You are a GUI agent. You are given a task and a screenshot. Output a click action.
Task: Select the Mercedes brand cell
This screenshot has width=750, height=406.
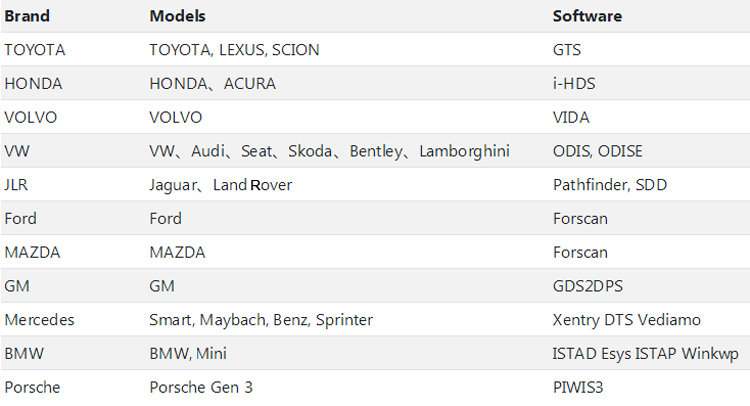[x=39, y=320]
